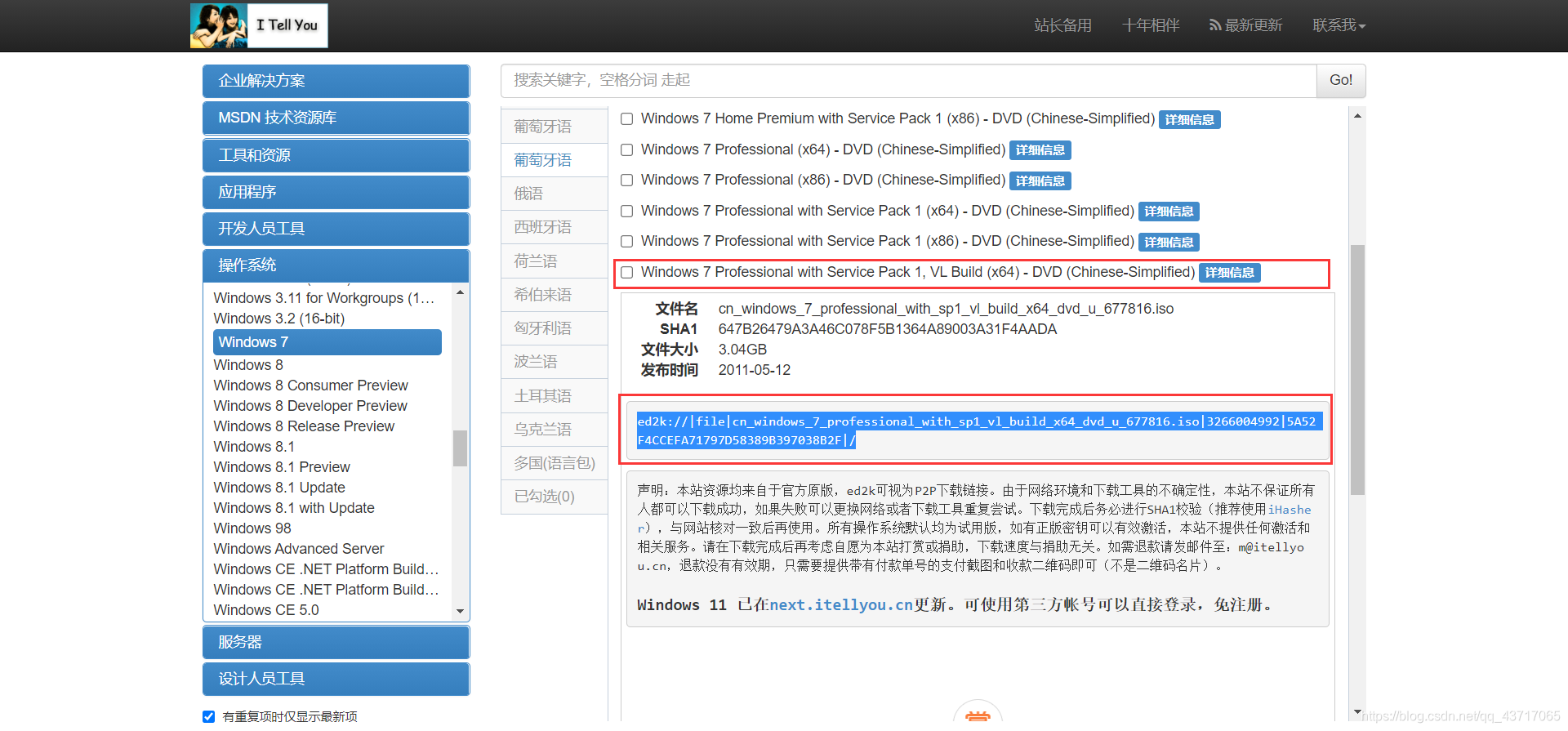This screenshot has width=1568, height=731.
Task: Select the 俄语 language tab
Action: pos(555,194)
